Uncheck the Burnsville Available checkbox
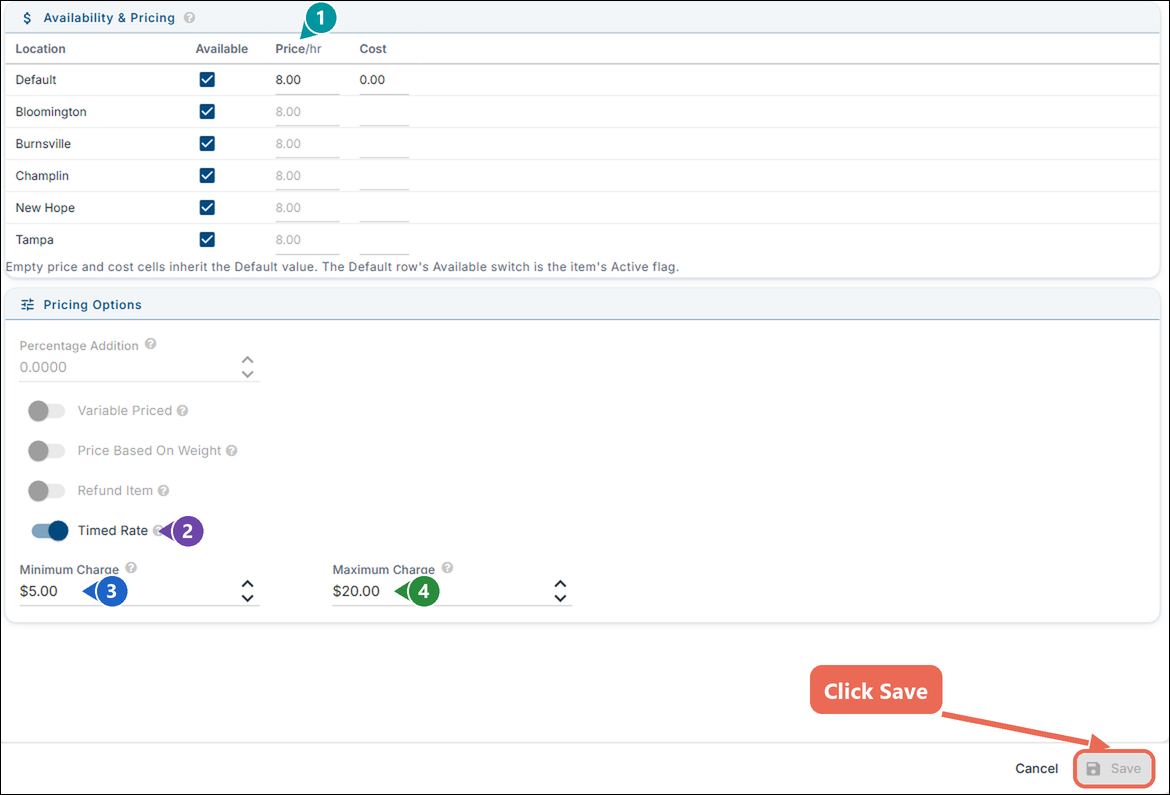Screen dimensions: 1170x795 point(207,143)
